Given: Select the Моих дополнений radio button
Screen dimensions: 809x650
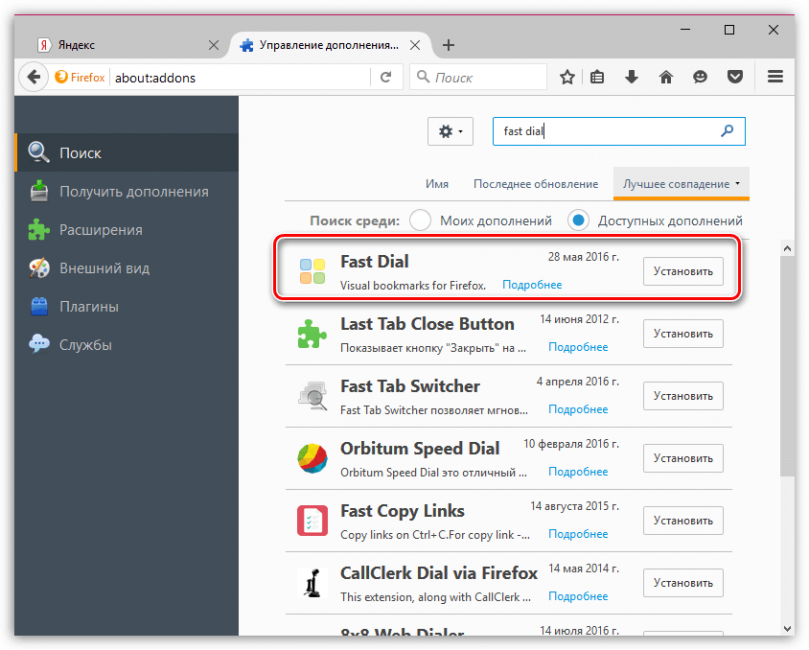Looking at the screenshot, I should pyautogui.click(x=420, y=220).
